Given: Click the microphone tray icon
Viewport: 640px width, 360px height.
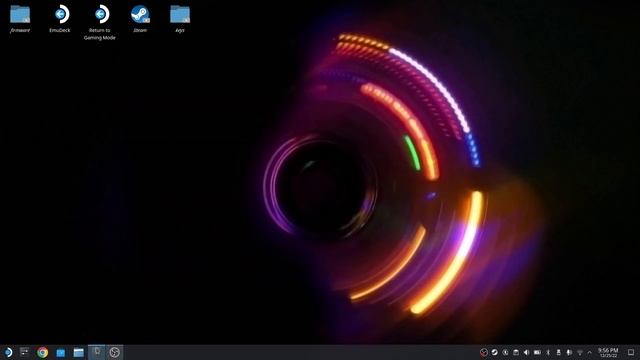Looking at the screenshot, I should [569, 352].
